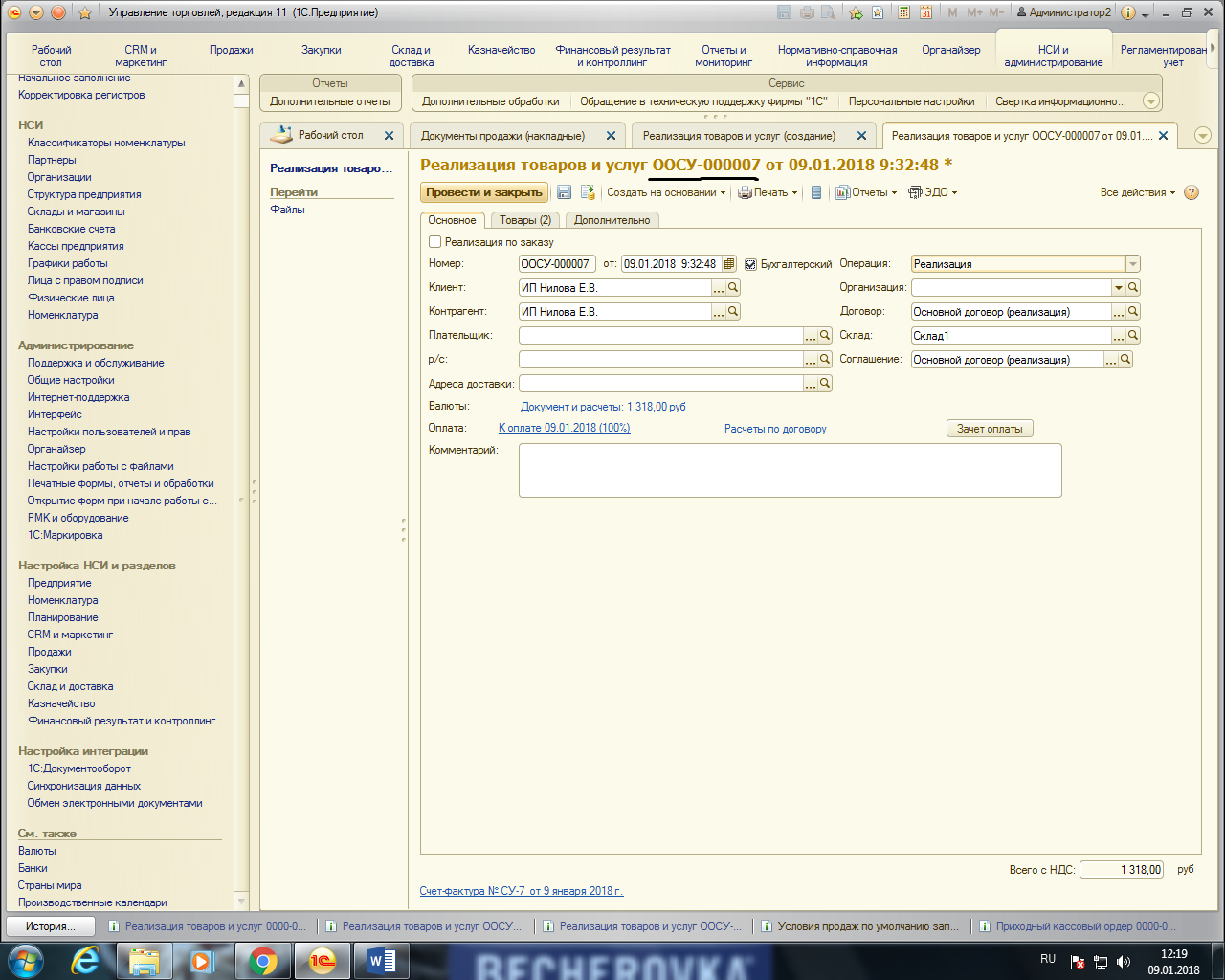Screen dimensions: 1225x980
Task: Expand the Организация dropdown list
Action: [1118, 287]
